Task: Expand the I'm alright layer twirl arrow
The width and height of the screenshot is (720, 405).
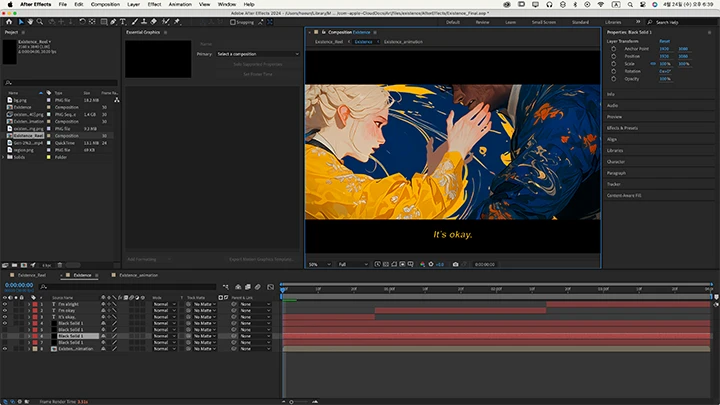Action: pyautogui.click(x=29, y=304)
